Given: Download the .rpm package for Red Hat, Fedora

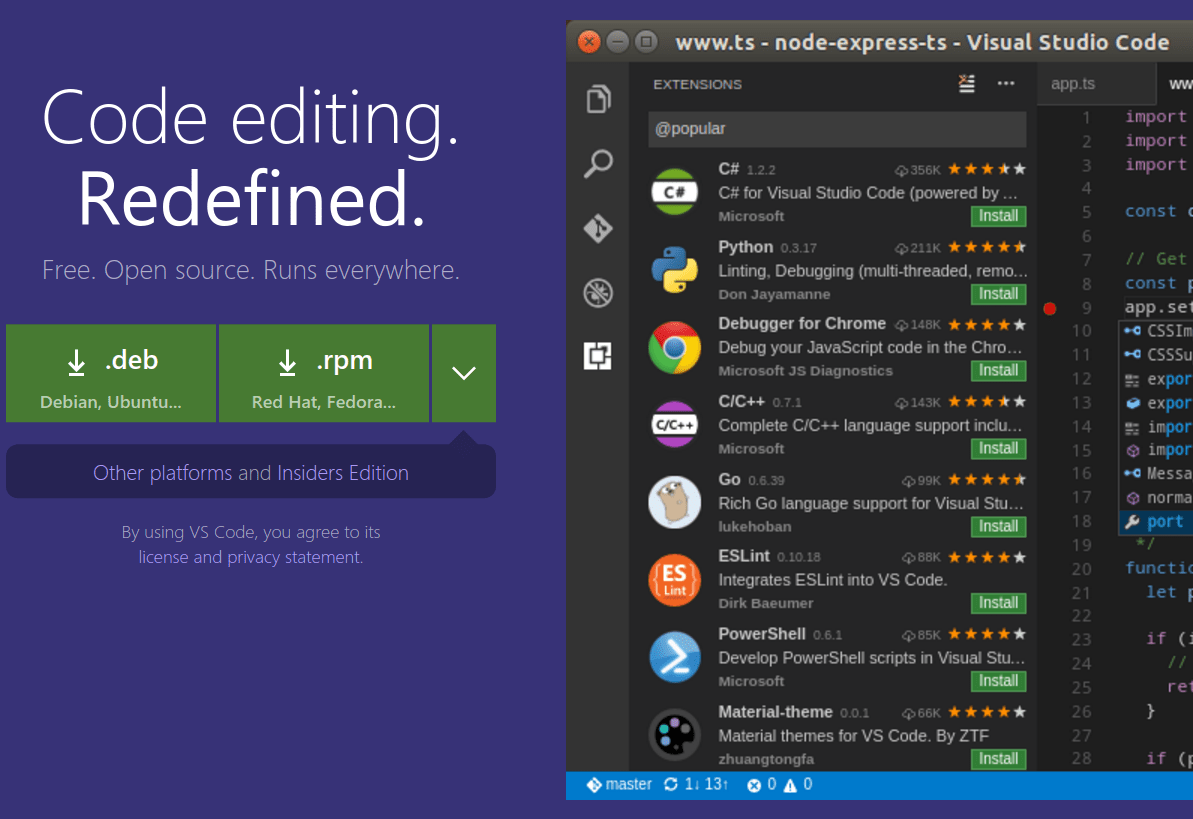Looking at the screenshot, I should (x=324, y=373).
